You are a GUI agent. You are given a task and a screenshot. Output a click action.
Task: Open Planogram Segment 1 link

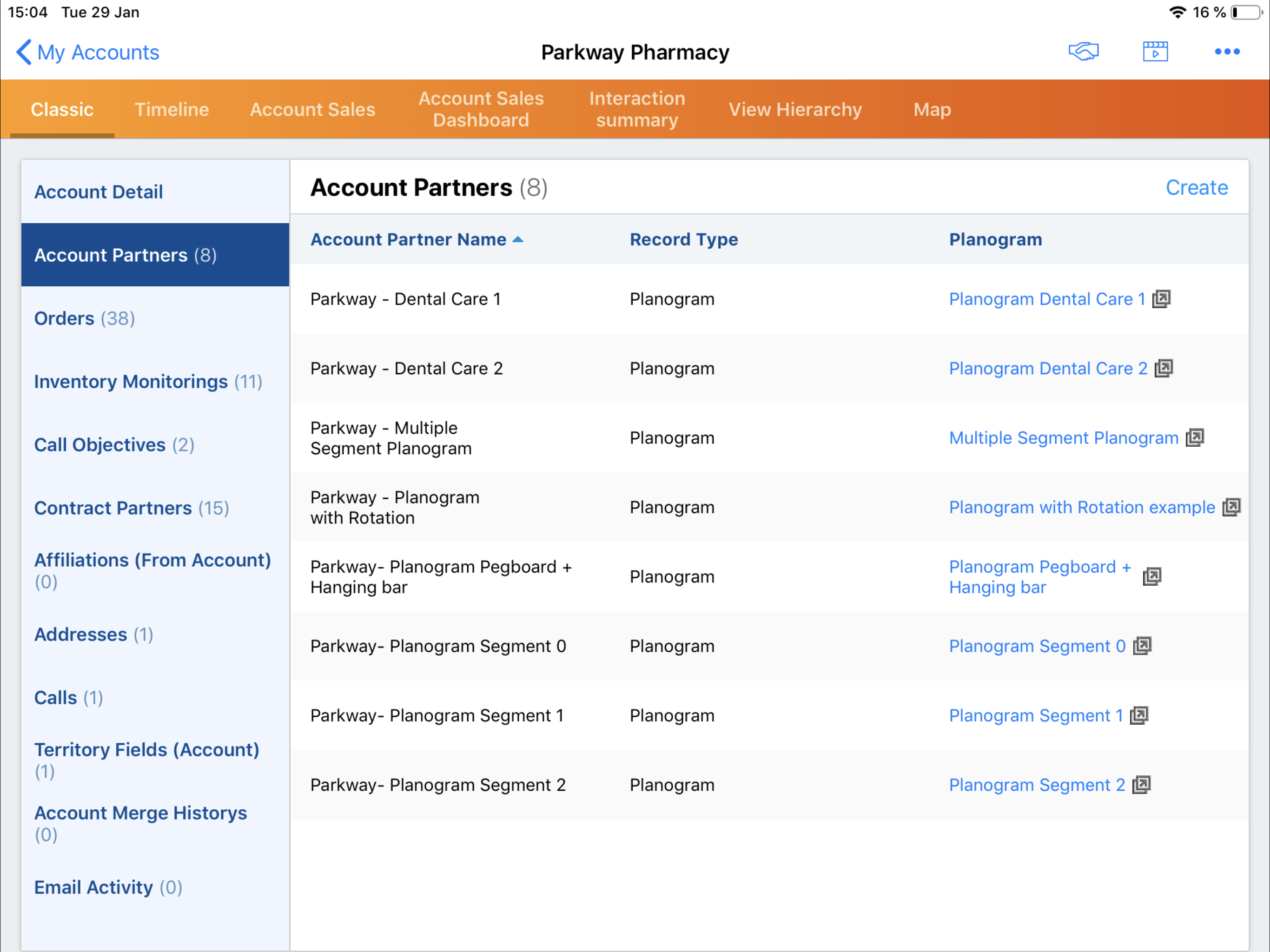coord(1035,715)
